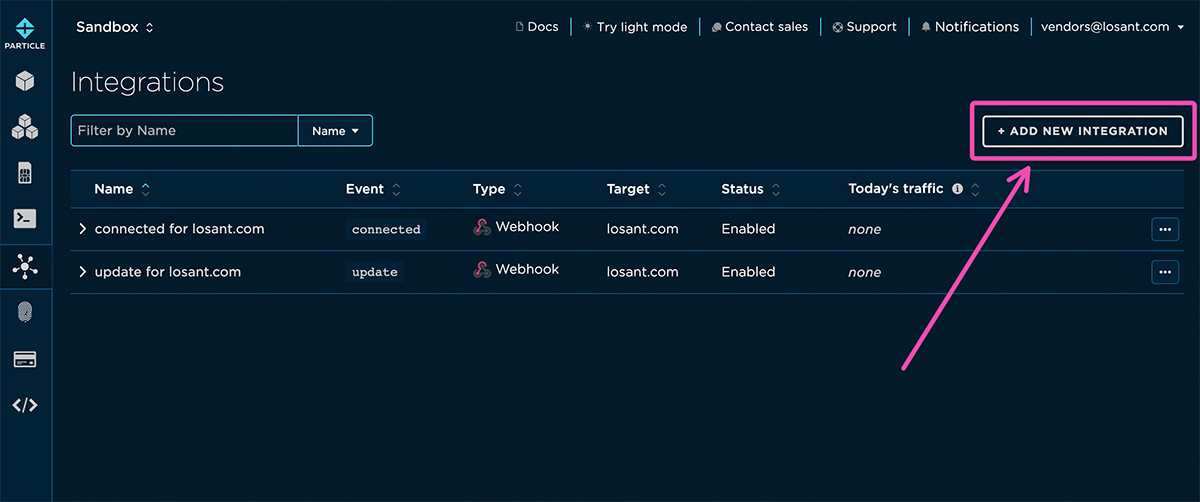Sort integrations by Today's traffic column
1200x502 pixels.
[914, 189]
